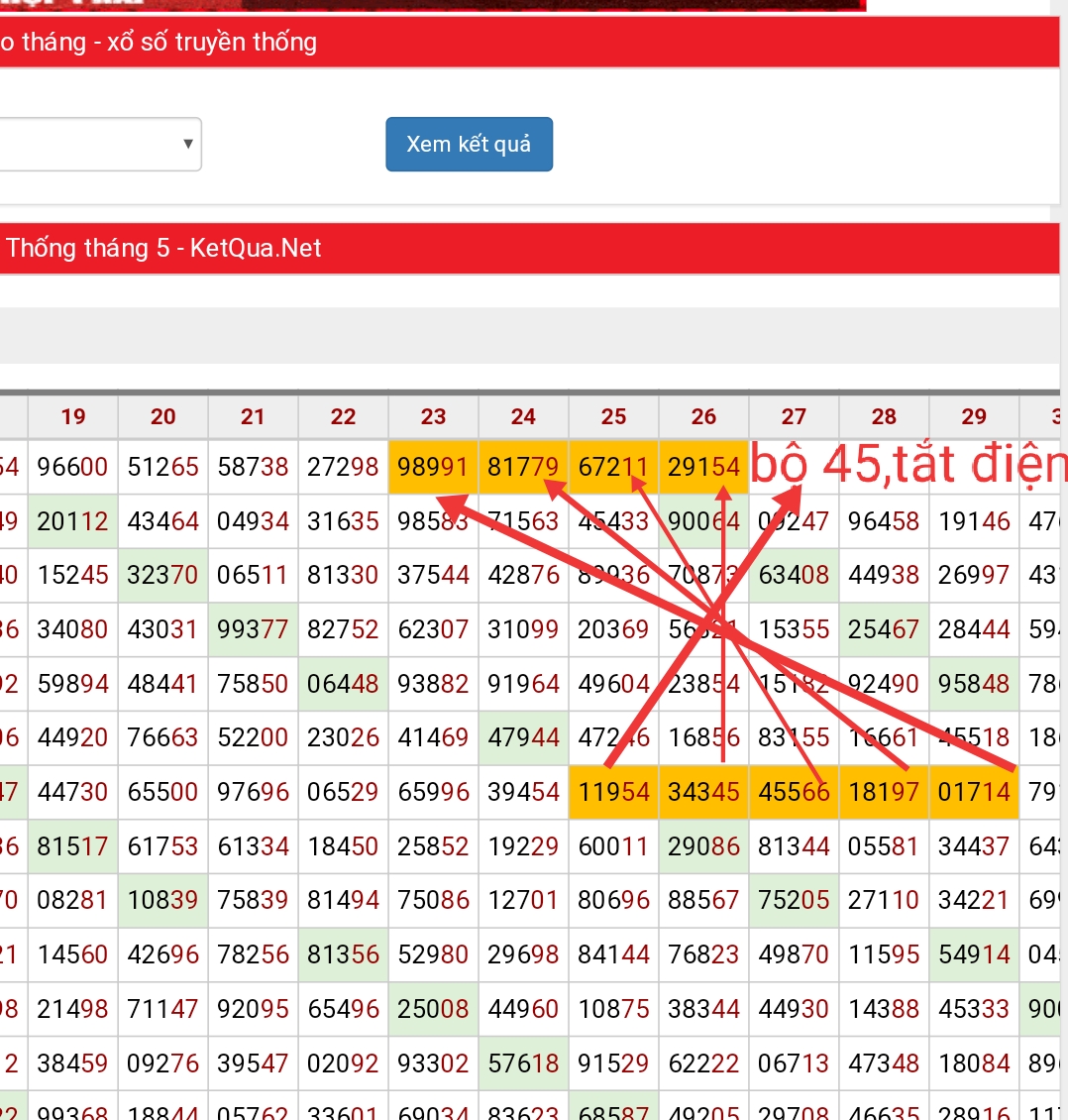The height and width of the screenshot is (1120, 1068).
Task: Click green cell 54914
Action: [974, 954]
